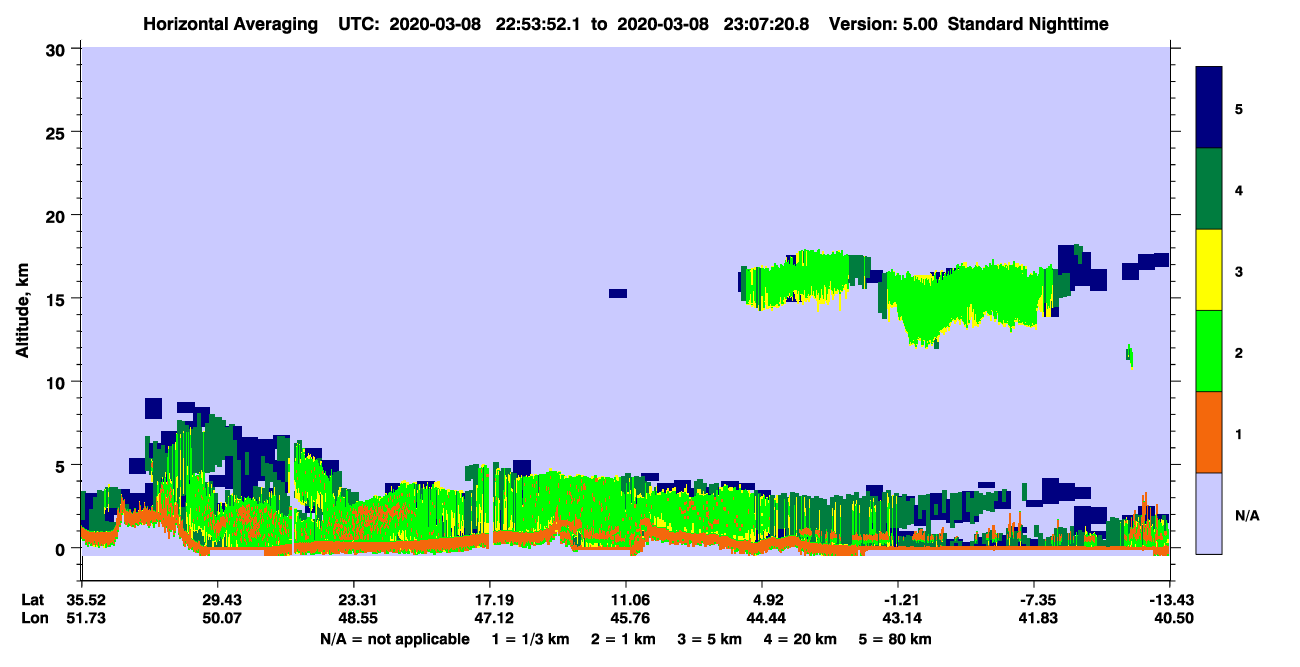Viewport: 1300px width, 667px height.
Task: Click the dark blue colorbar segment labeled 5
Action: pyautogui.click(x=1209, y=108)
